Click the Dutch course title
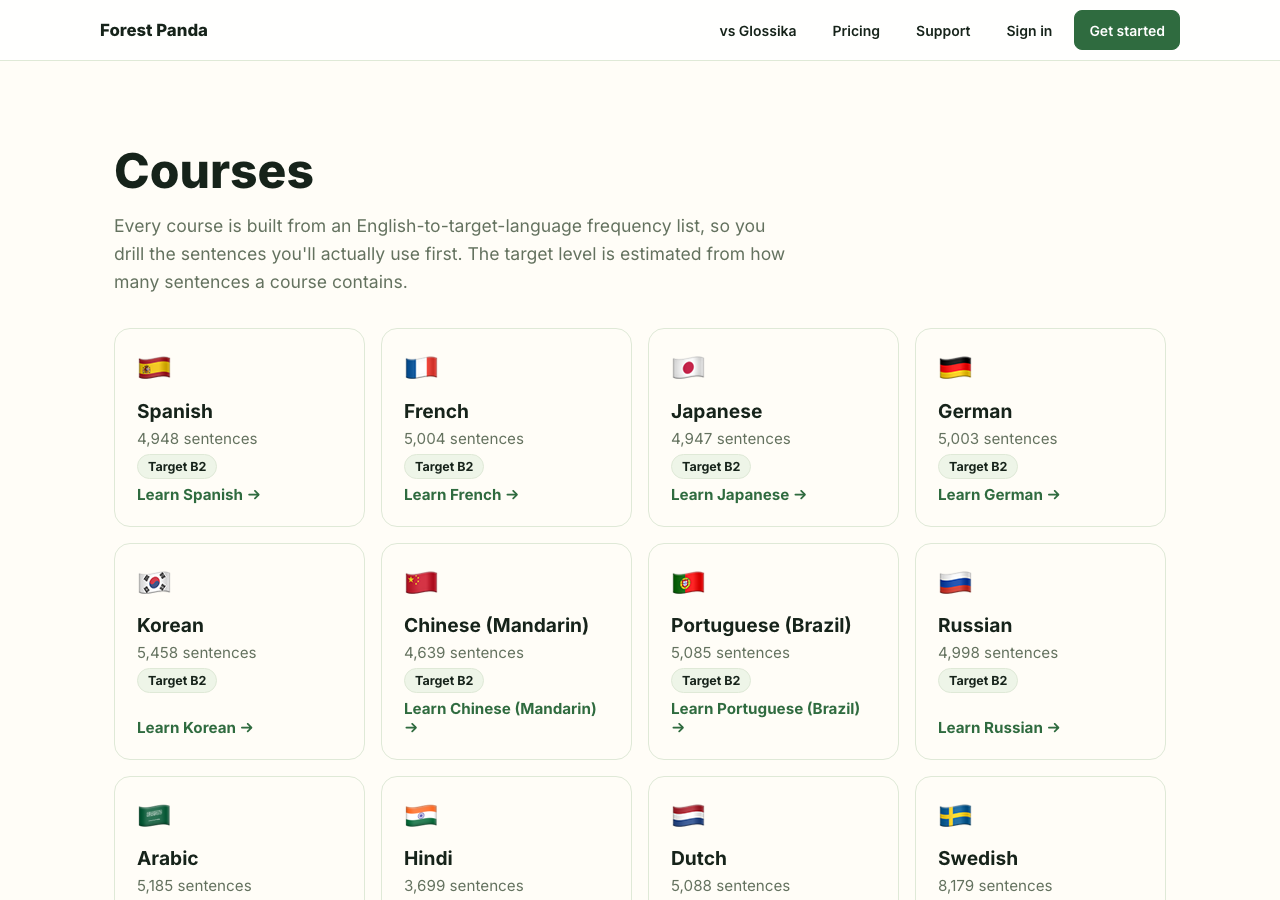Viewport: 1280px width, 900px height. pyautogui.click(x=699, y=858)
